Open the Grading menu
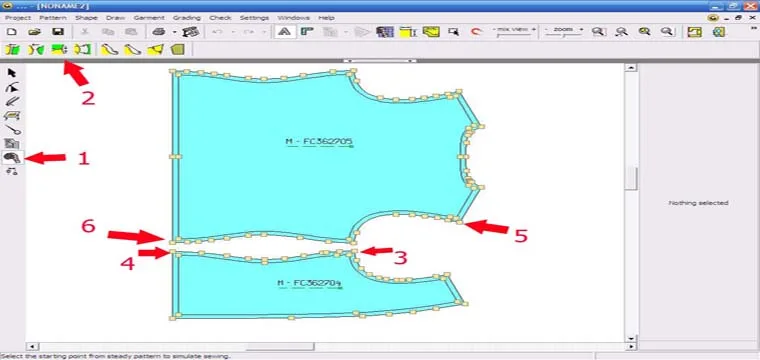 187,18
